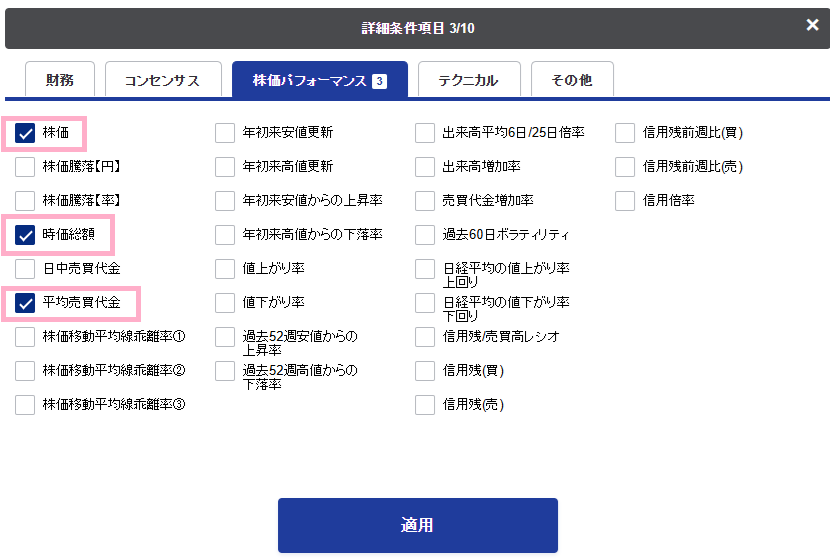Uncheck the 時価総額 checkbox

pos(25,235)
